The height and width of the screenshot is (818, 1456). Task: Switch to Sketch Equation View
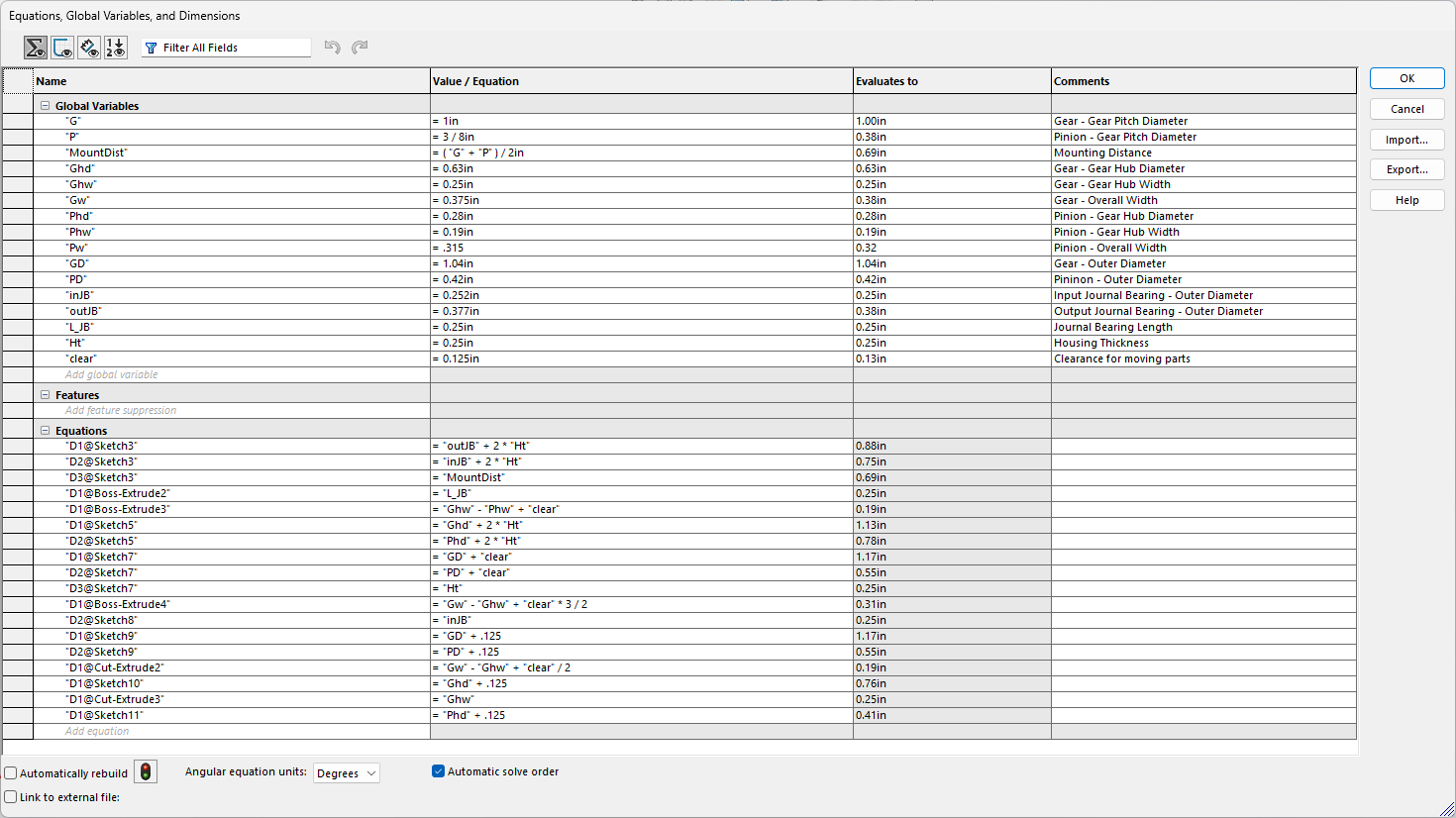coord(62,48)
